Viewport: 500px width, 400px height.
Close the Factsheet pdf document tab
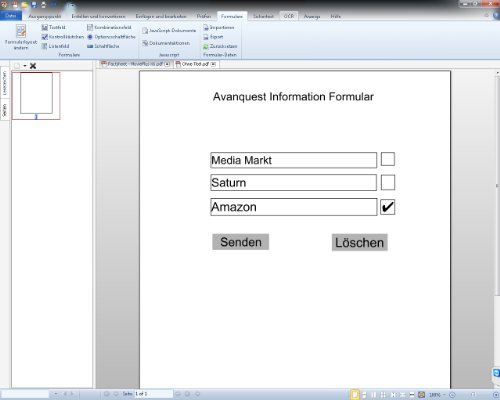pos(167,64)
